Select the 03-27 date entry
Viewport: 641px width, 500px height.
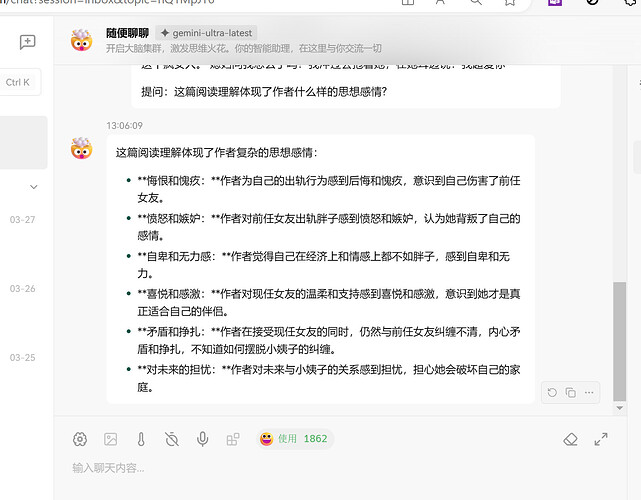22,220
